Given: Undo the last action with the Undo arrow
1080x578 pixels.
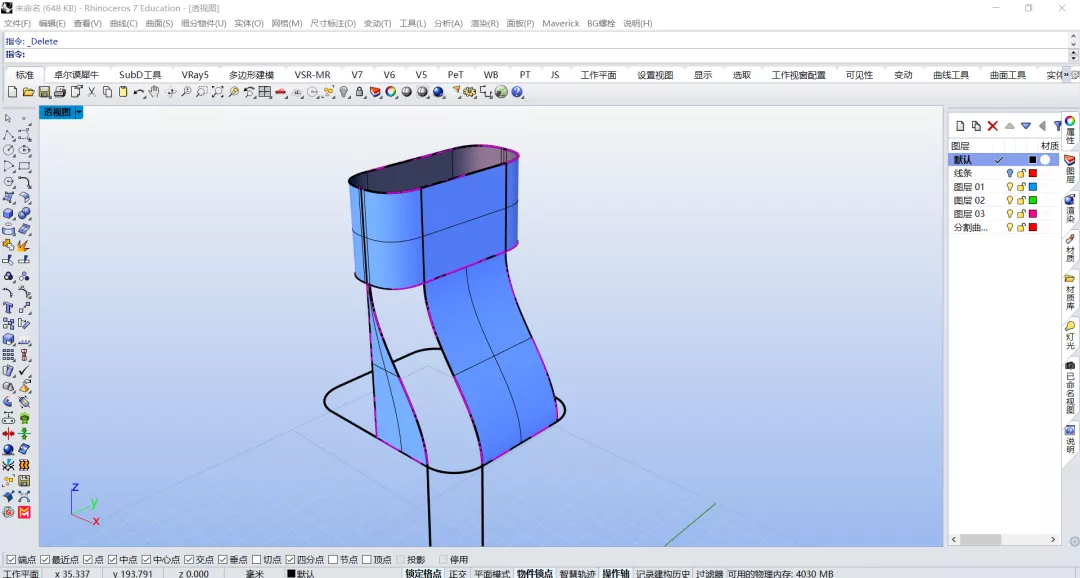Looking at the screenshot, I should point(138,92).
